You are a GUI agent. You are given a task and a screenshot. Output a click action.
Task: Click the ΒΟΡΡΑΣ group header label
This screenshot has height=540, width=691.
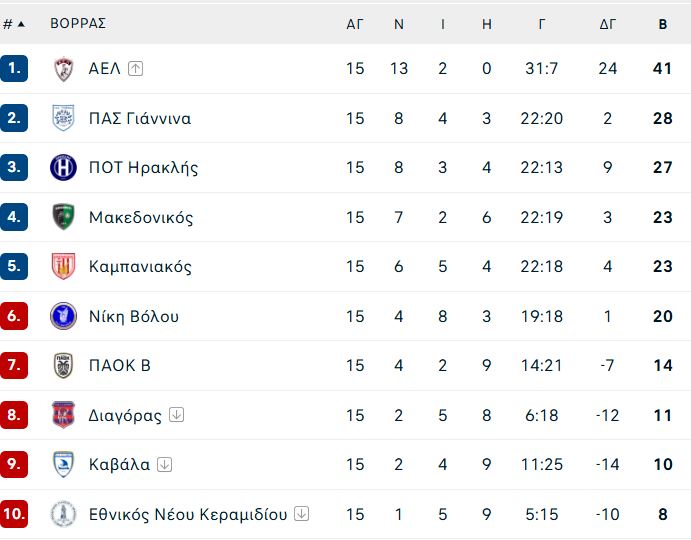click(x=78, y=23)
